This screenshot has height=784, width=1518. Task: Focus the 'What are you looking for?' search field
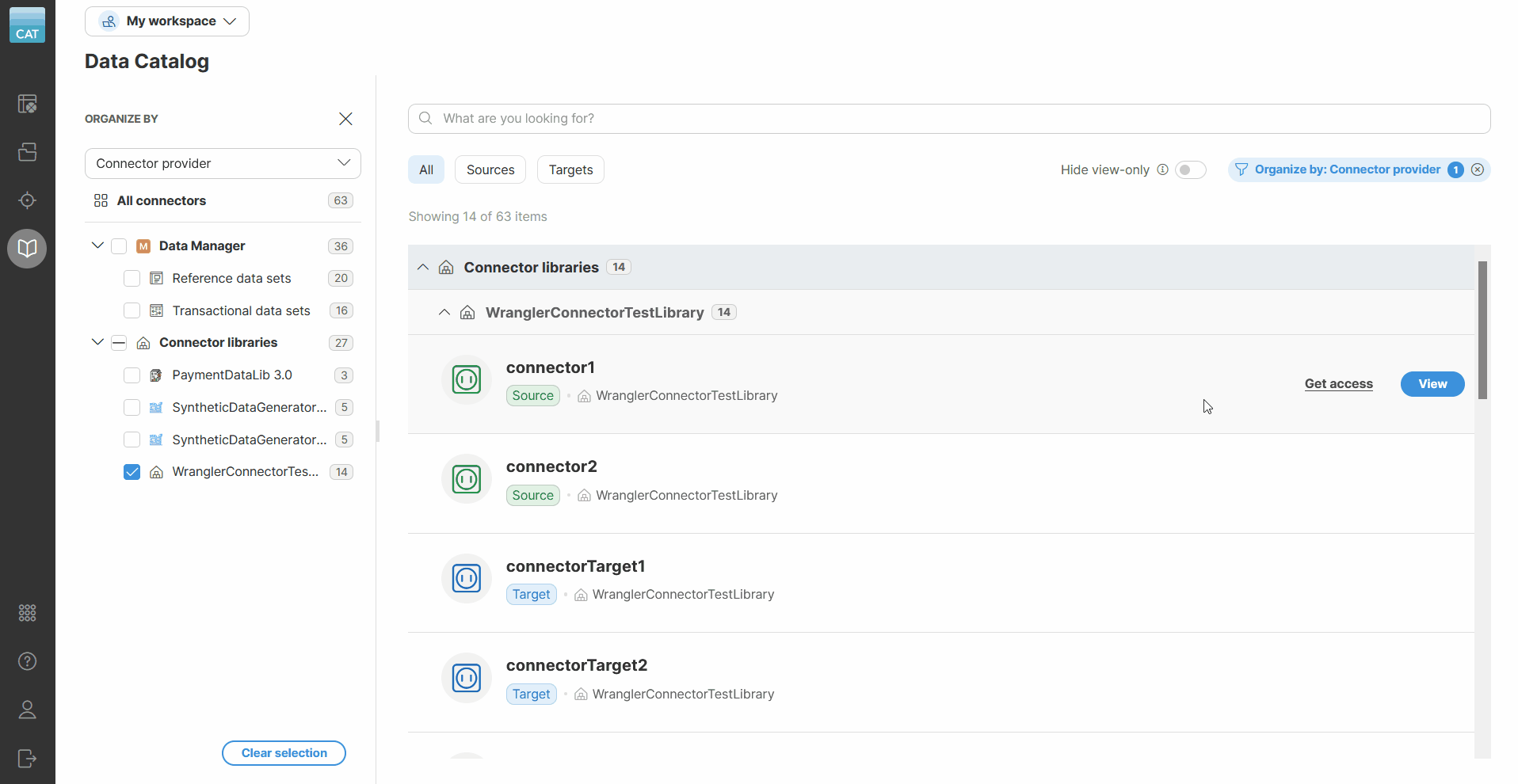949,119
